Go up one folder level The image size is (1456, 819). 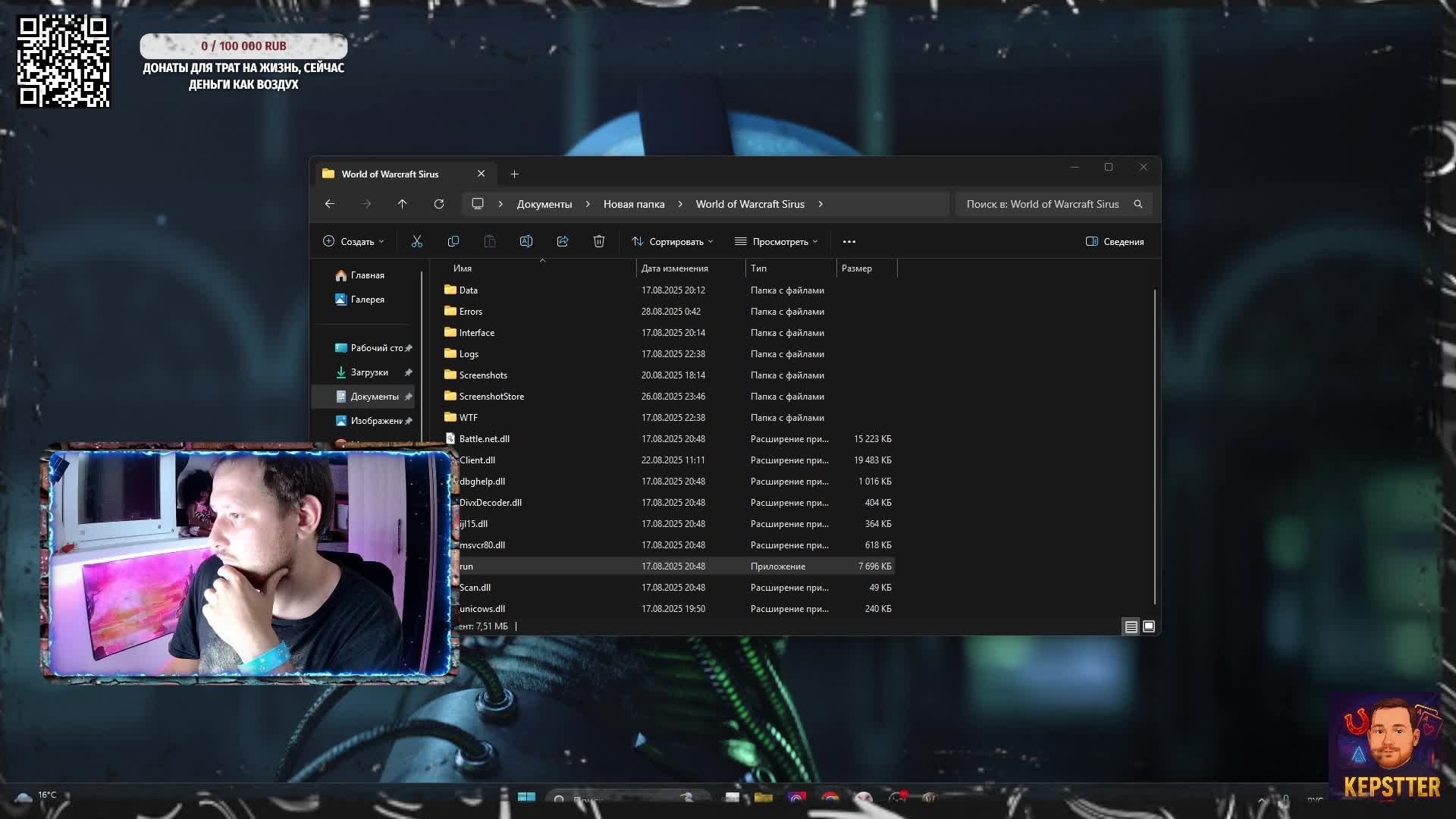click(x=403, y=204)
